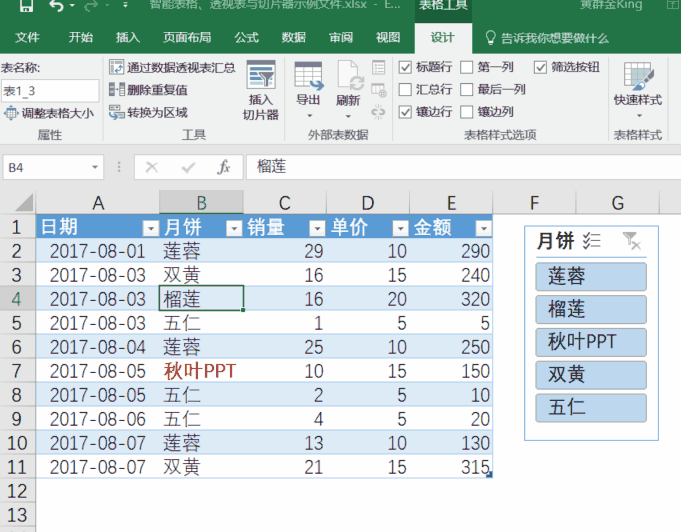Select the 莲蓉 slicer button
The image size is (681, 532).
(590, 276)
